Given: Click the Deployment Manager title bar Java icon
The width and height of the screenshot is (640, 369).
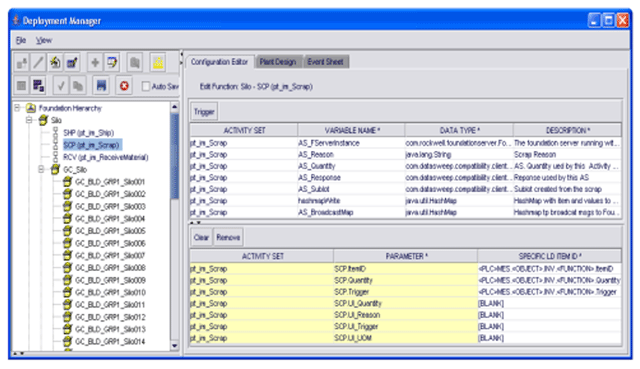Looking at the screenshot, I should click(16, 20).
